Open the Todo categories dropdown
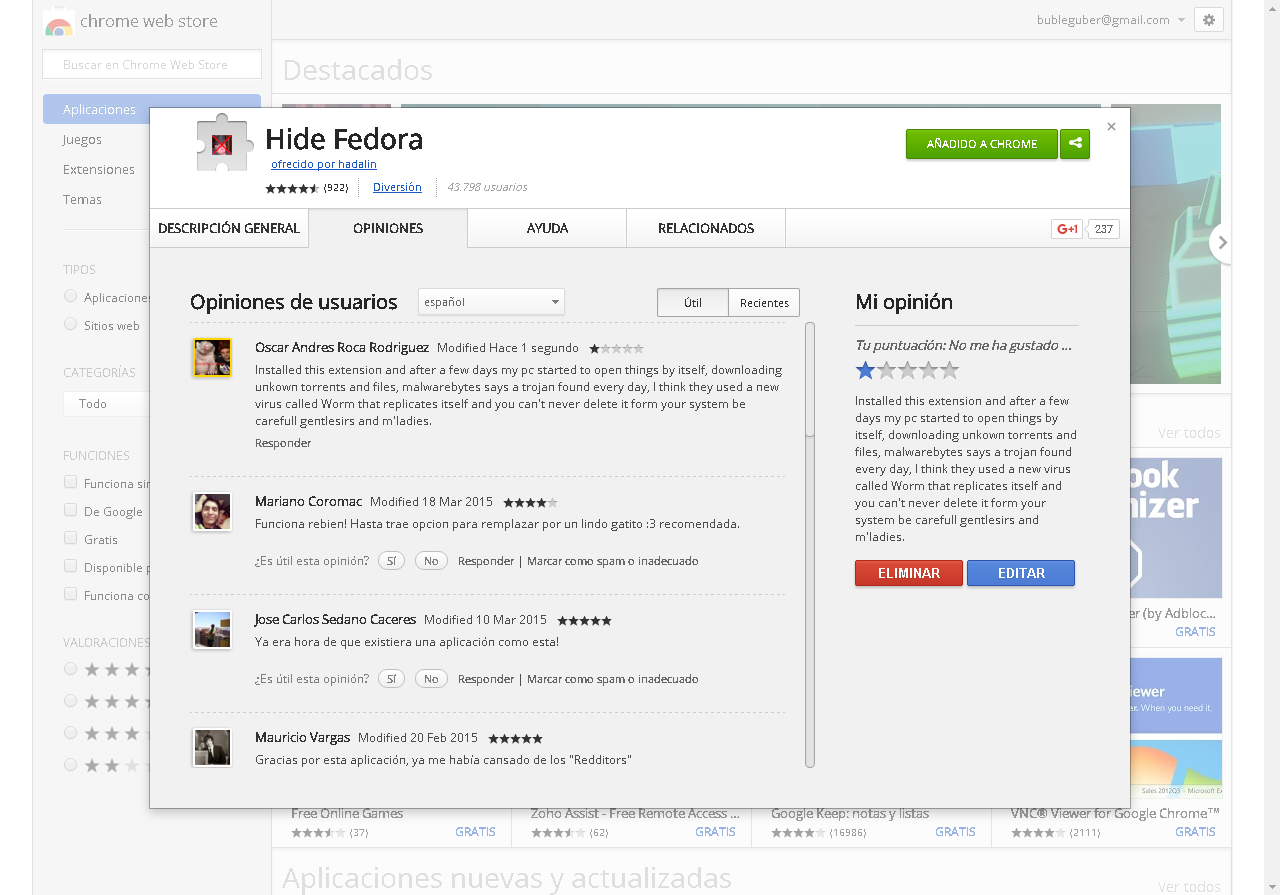The image size is (1280, 895). [x=107, y=403]
